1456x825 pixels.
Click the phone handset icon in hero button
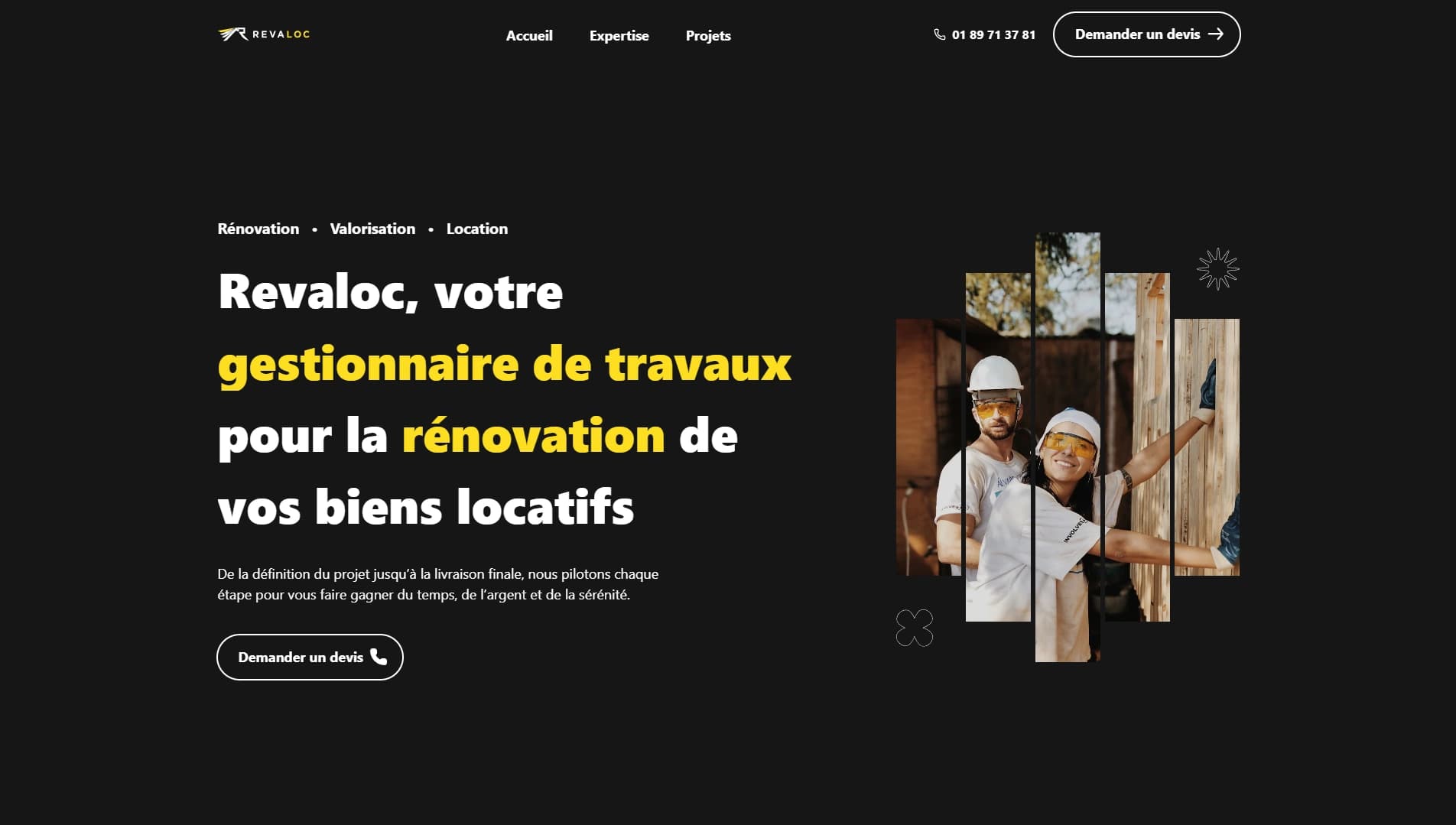379,657
